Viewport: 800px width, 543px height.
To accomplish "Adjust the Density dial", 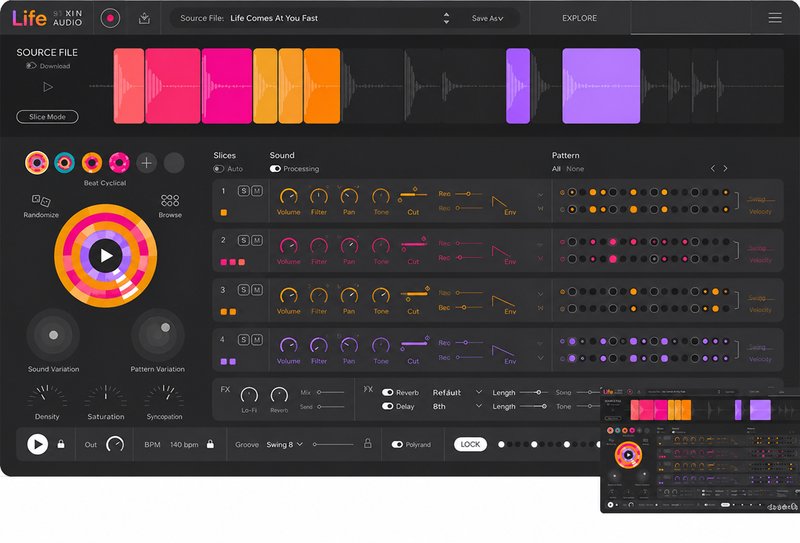I will [47, 397].
